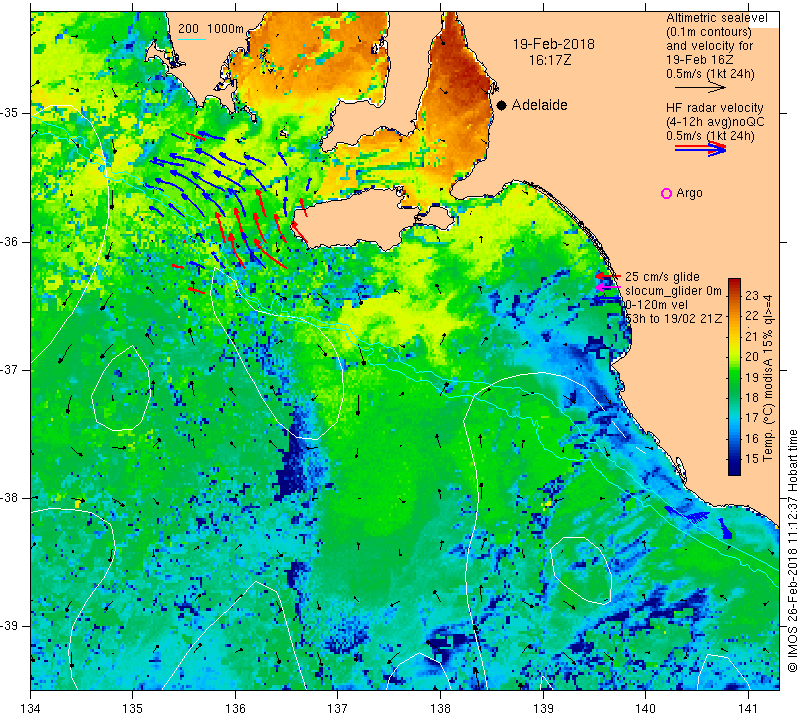
Task: Click the 134 longitude axis label
Action: (31, 708)
